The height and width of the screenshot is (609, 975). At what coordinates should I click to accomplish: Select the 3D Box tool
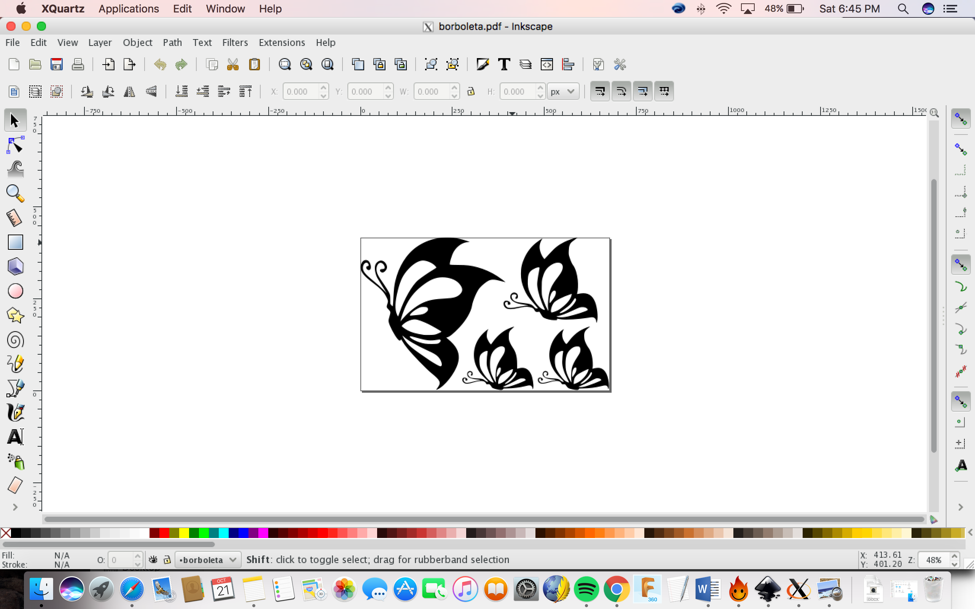(15, 266)
